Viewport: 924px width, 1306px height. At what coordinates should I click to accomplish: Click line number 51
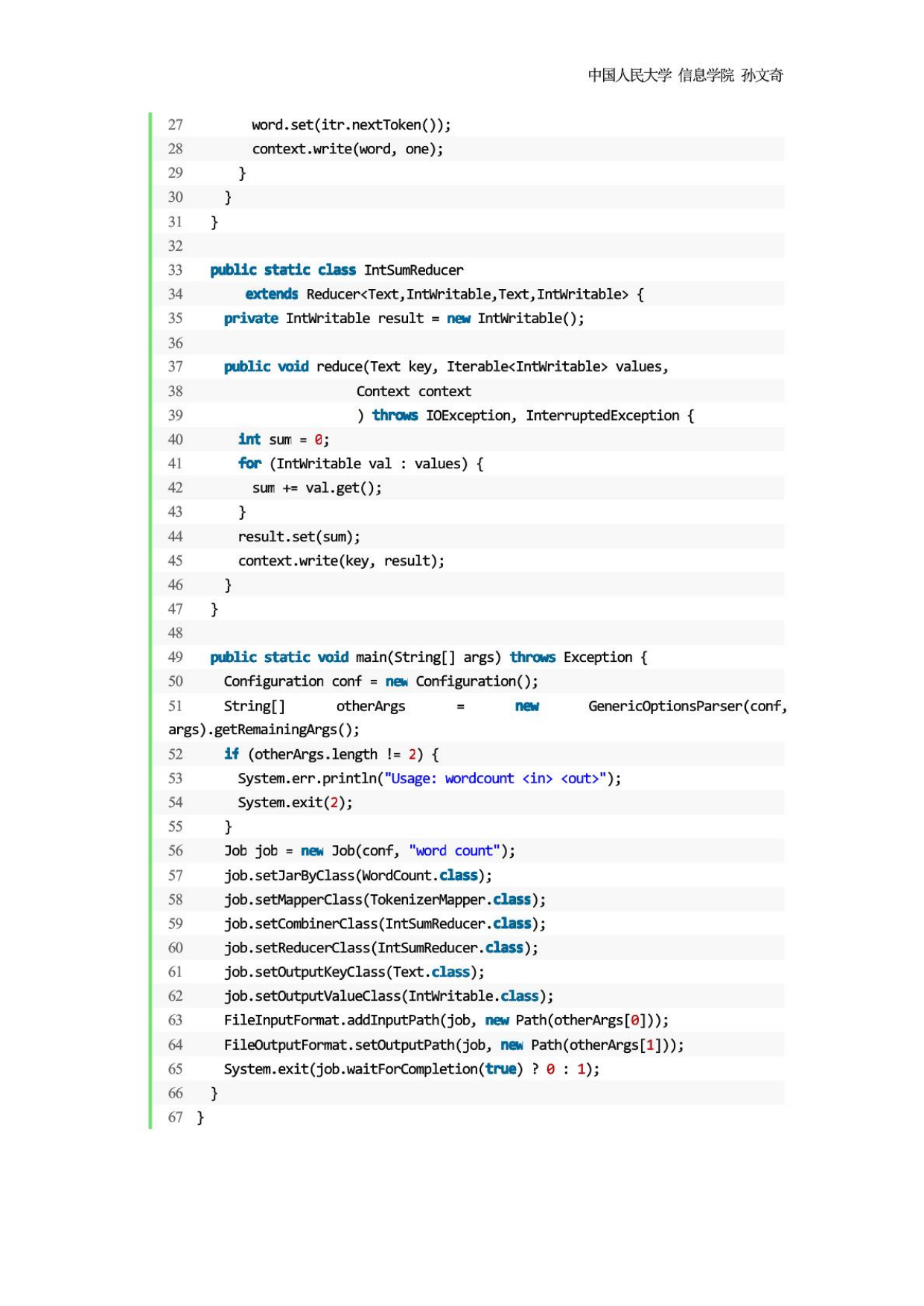(175, 706)
